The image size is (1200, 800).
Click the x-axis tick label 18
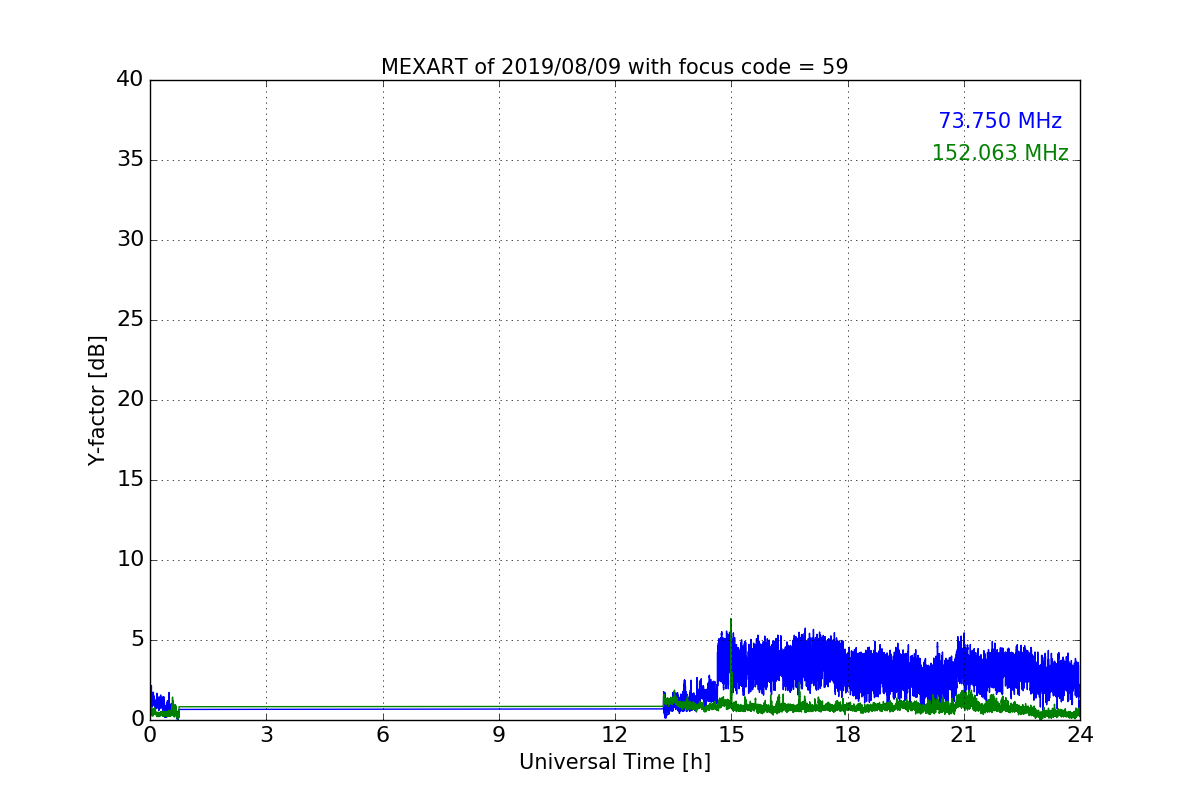click(847, 735)
